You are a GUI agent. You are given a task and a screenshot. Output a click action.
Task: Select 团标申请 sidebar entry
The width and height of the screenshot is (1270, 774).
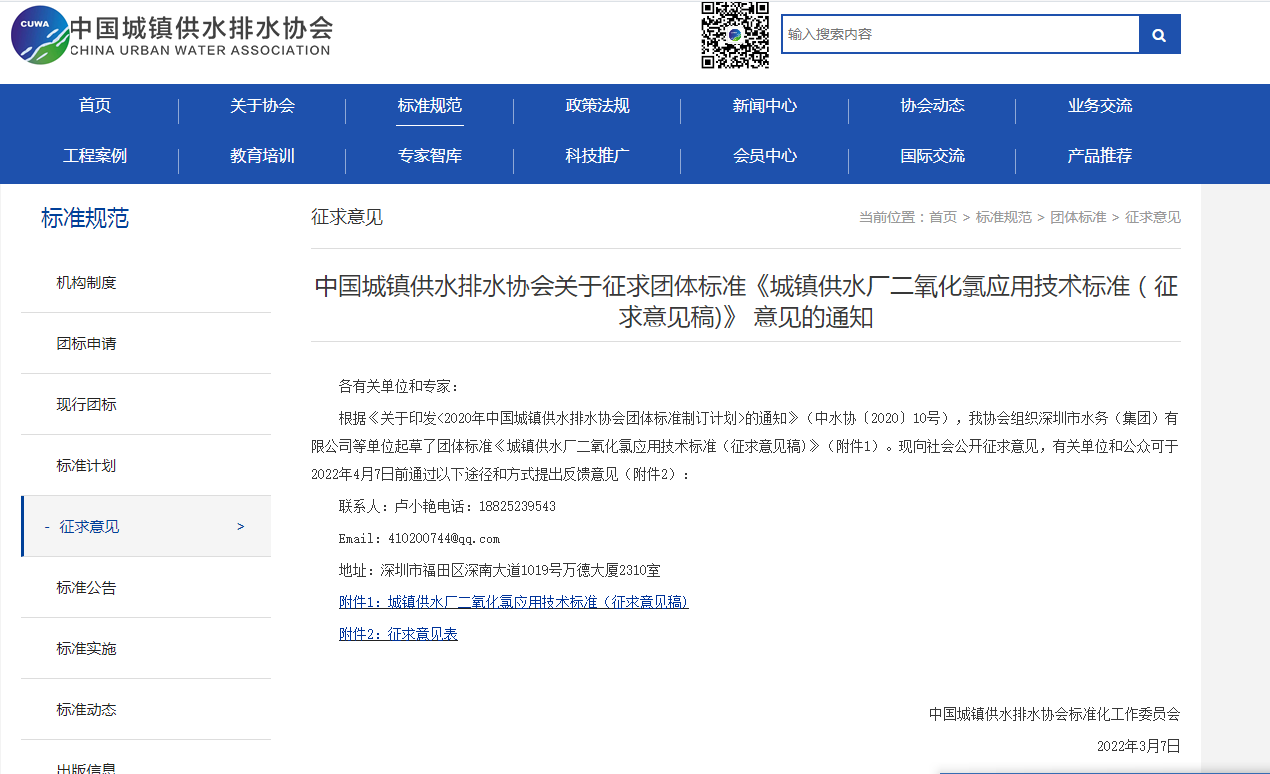87,344
